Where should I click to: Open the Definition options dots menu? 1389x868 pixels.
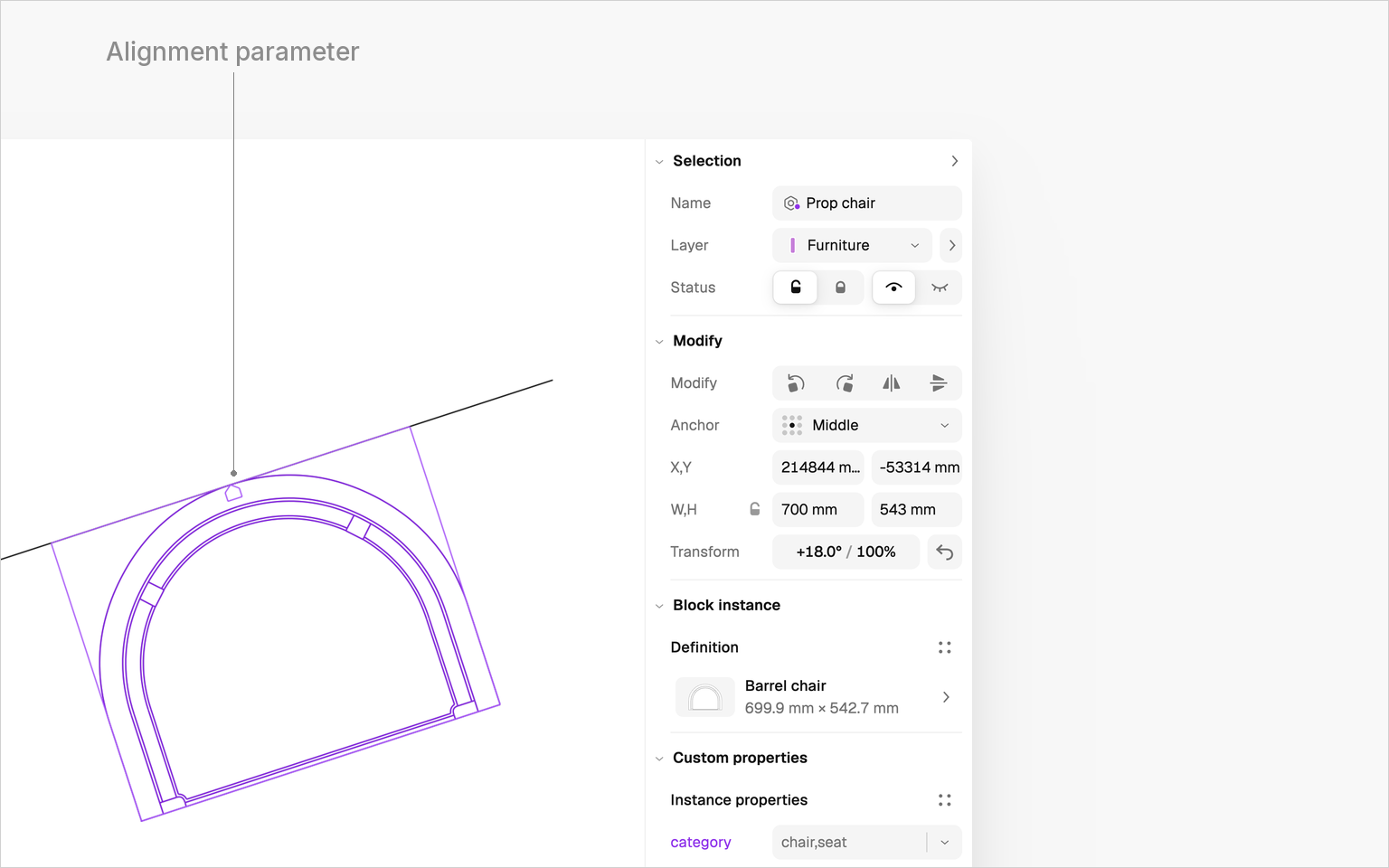click(945, 647)
